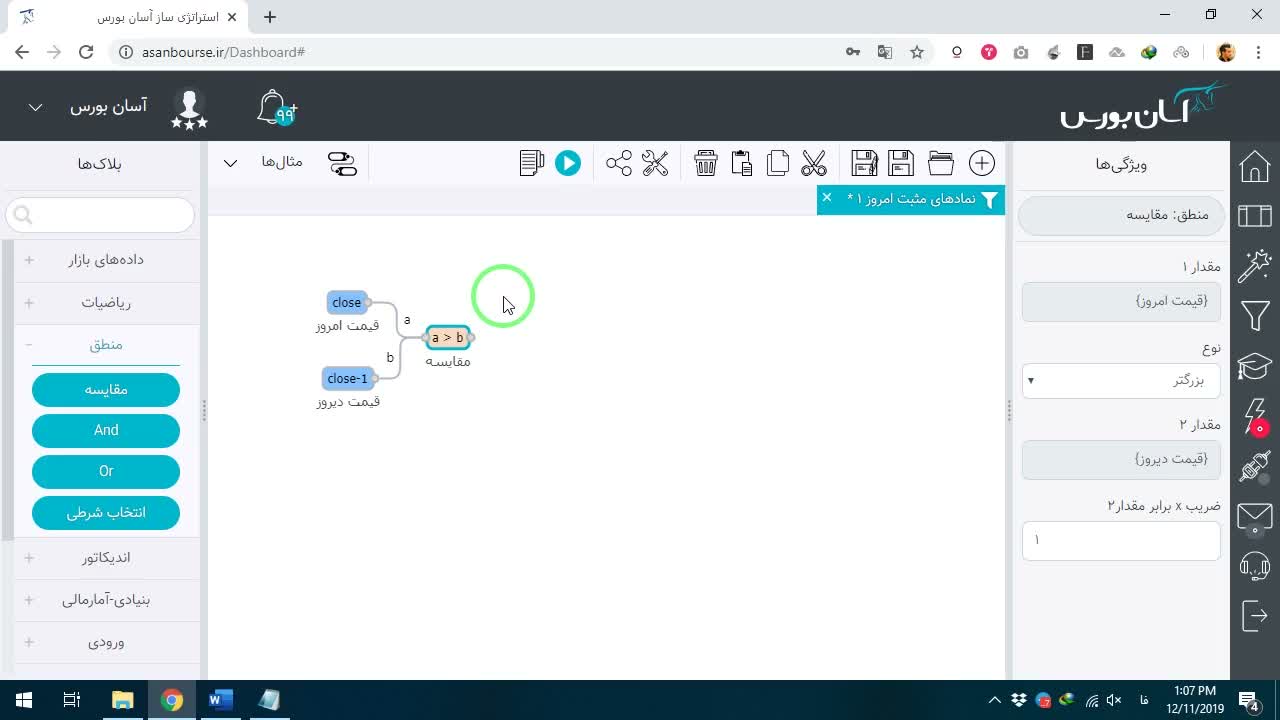This screenshot has height=720, width=1280.
Task: Open the table columns icon in sidebar
Action: point(1255,215)
